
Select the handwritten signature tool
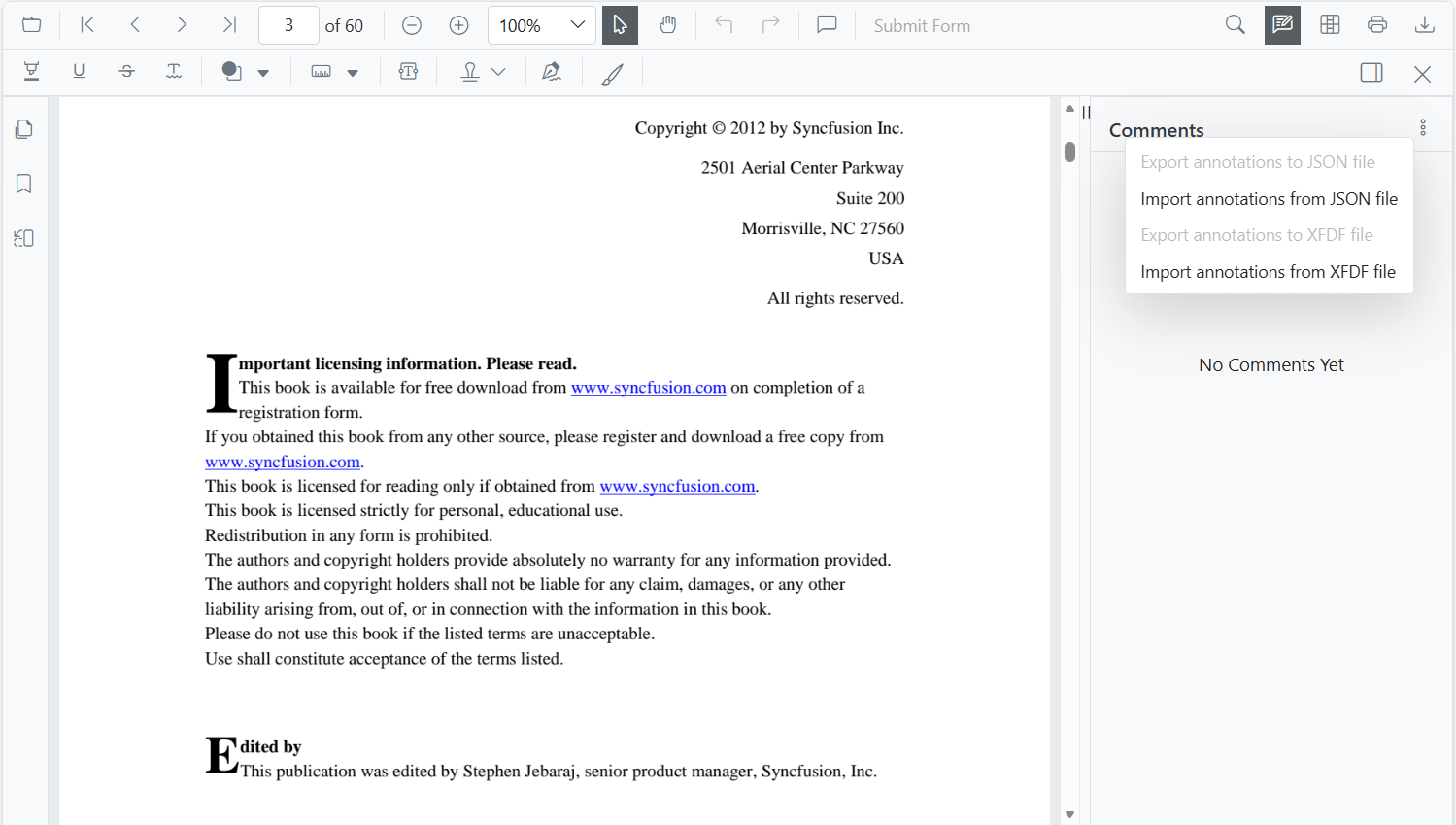(x=552, y=72)
